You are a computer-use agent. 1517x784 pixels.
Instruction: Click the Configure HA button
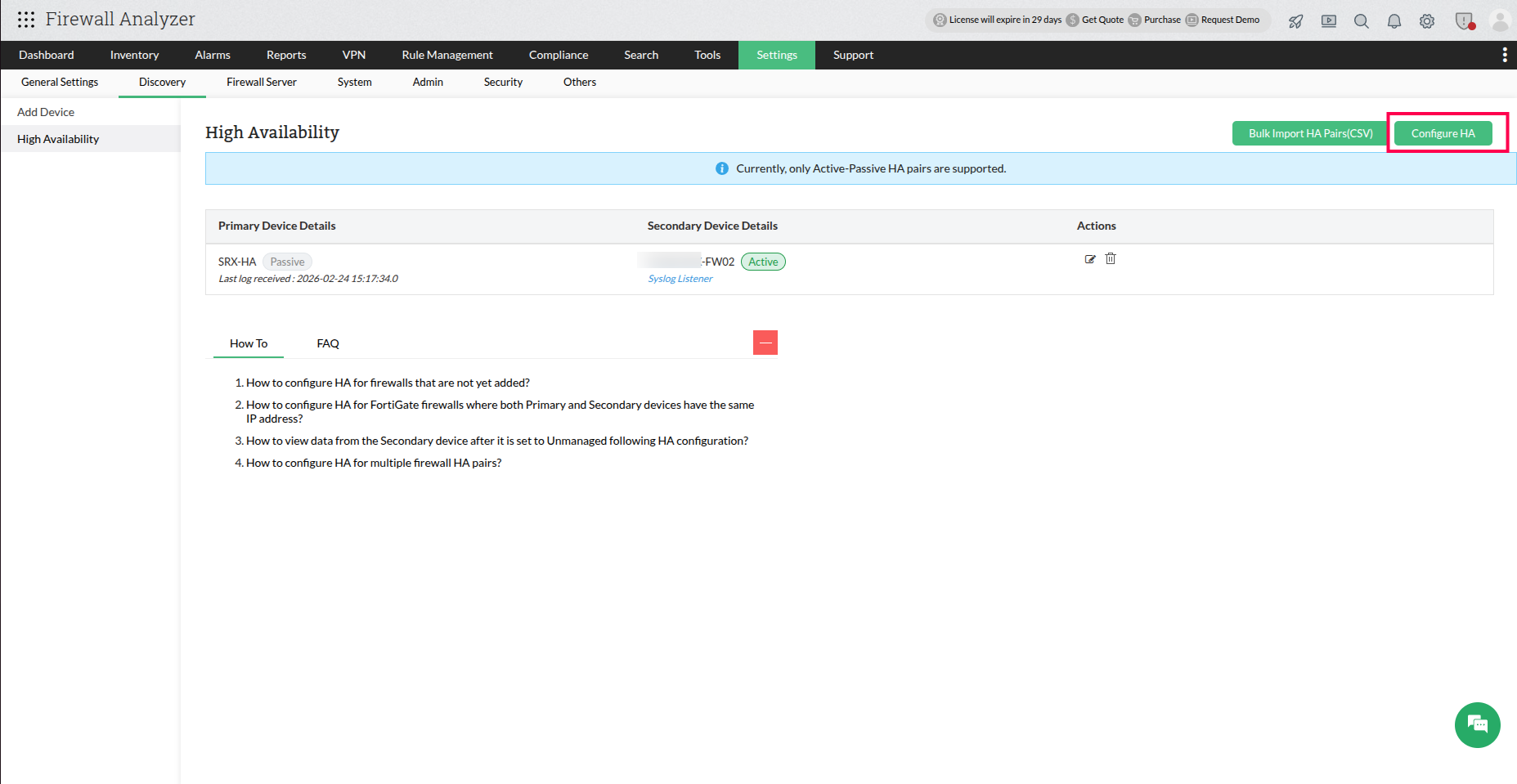pyautogui.click(x=1443, y=132)
